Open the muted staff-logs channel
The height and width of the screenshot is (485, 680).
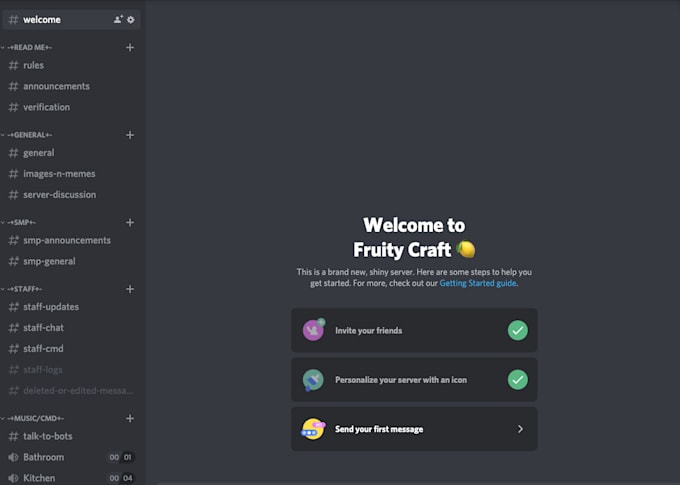pyautogui.click(x=72, y=370)
